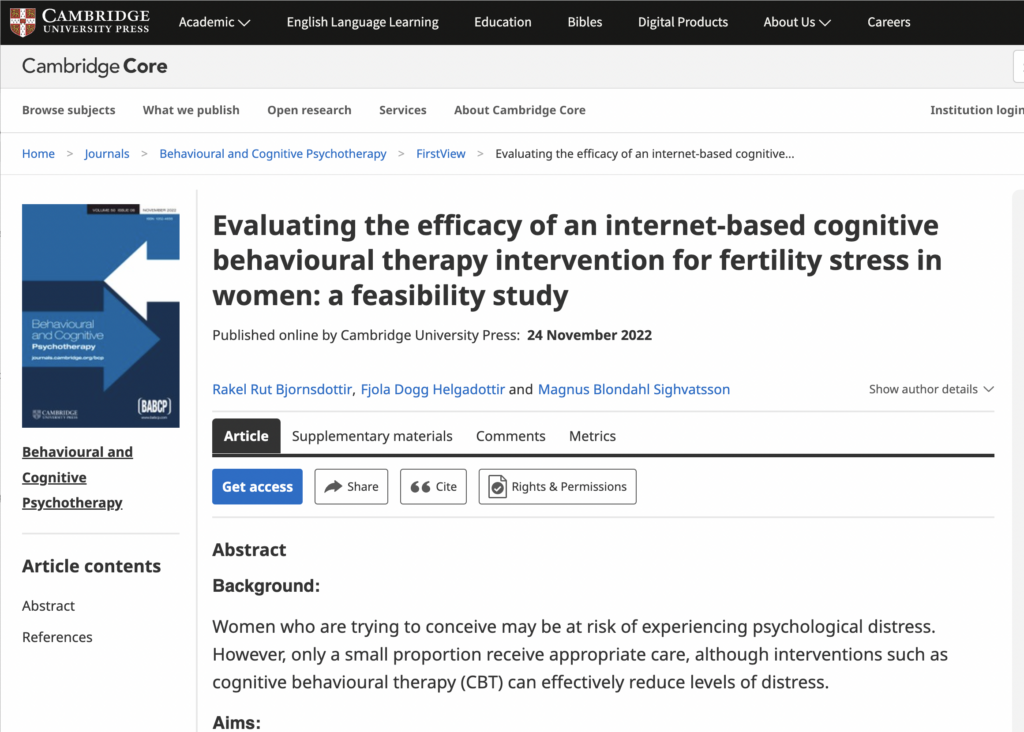Open the Services menu

coord(402,110)
